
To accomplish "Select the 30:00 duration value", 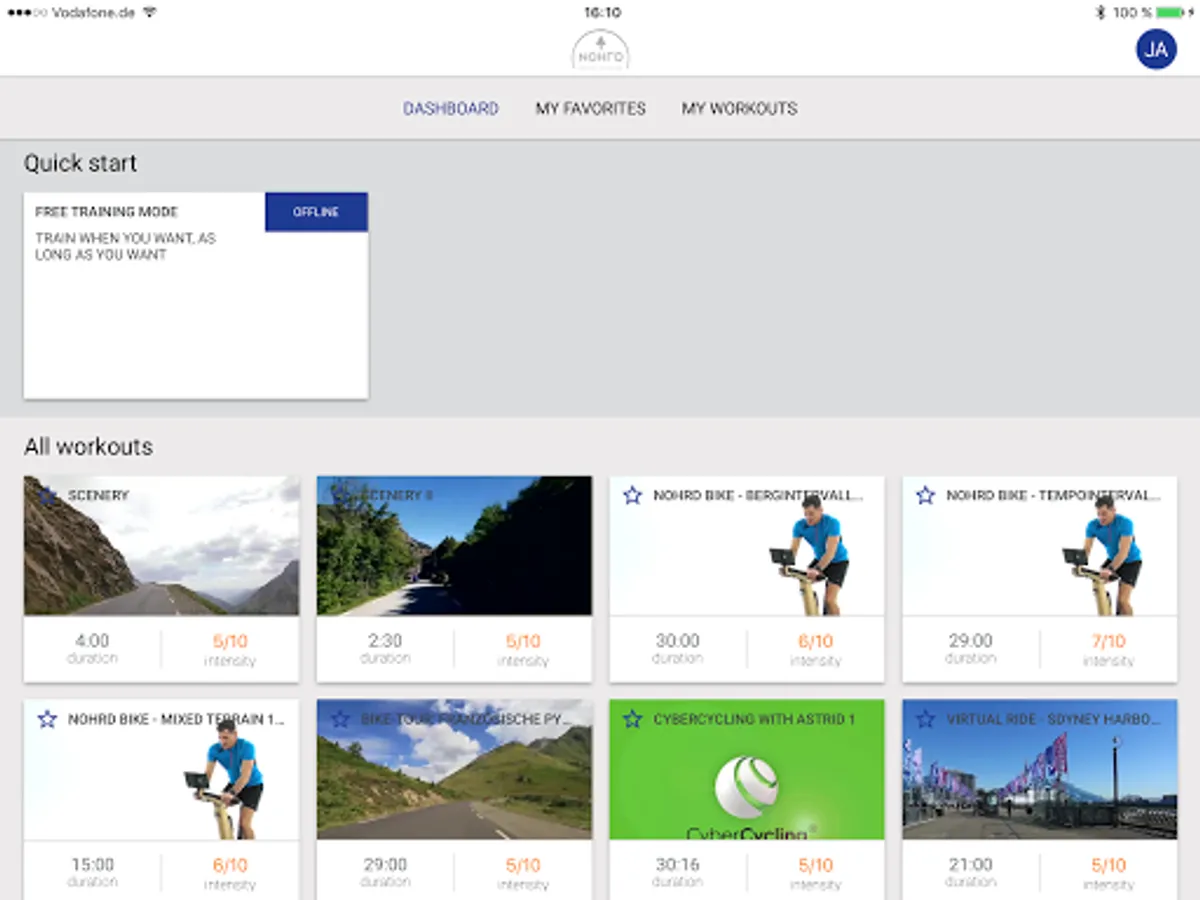I will click(x=677, y=641).
